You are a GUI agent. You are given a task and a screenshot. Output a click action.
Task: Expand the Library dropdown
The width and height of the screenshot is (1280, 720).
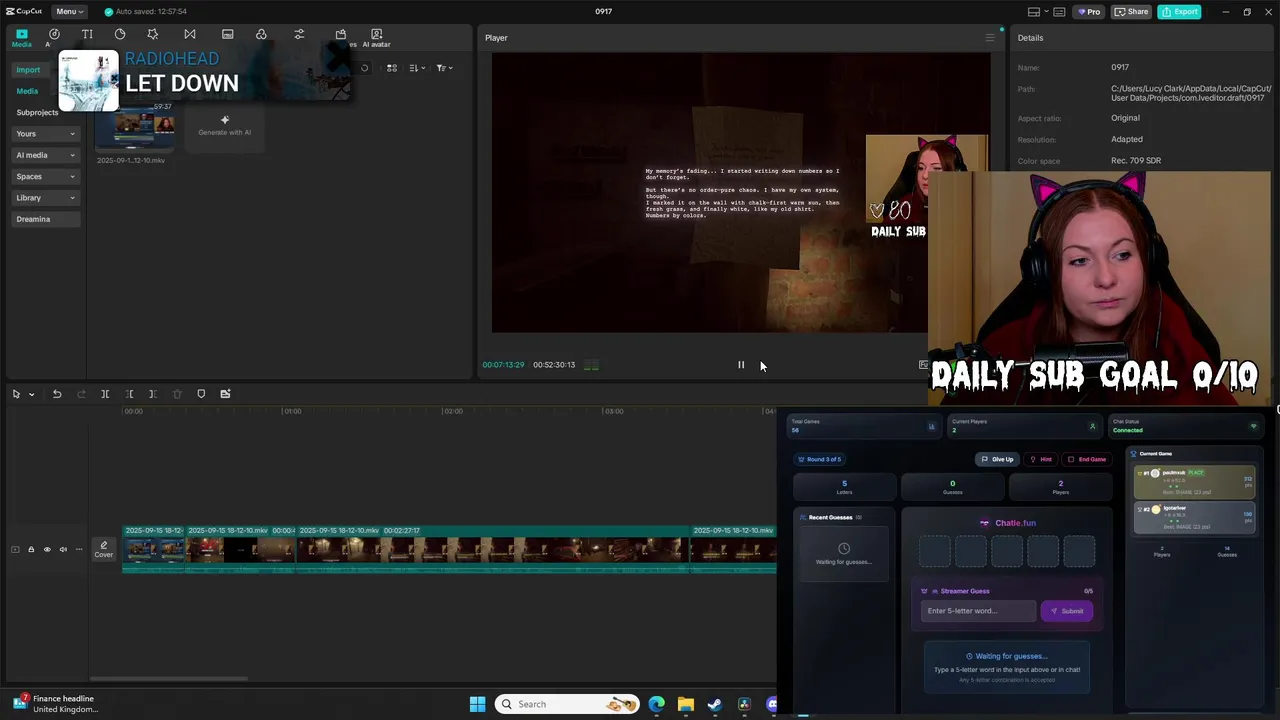(45, 198)
